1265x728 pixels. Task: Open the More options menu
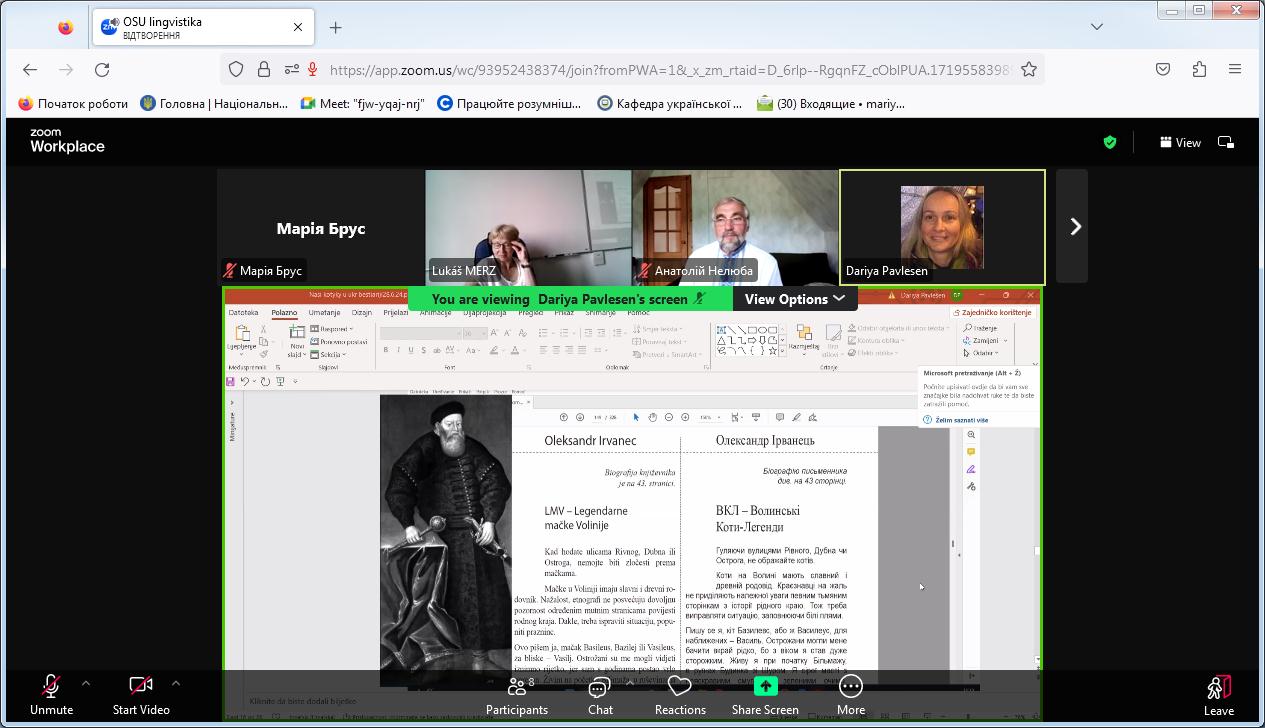[851, 687]
